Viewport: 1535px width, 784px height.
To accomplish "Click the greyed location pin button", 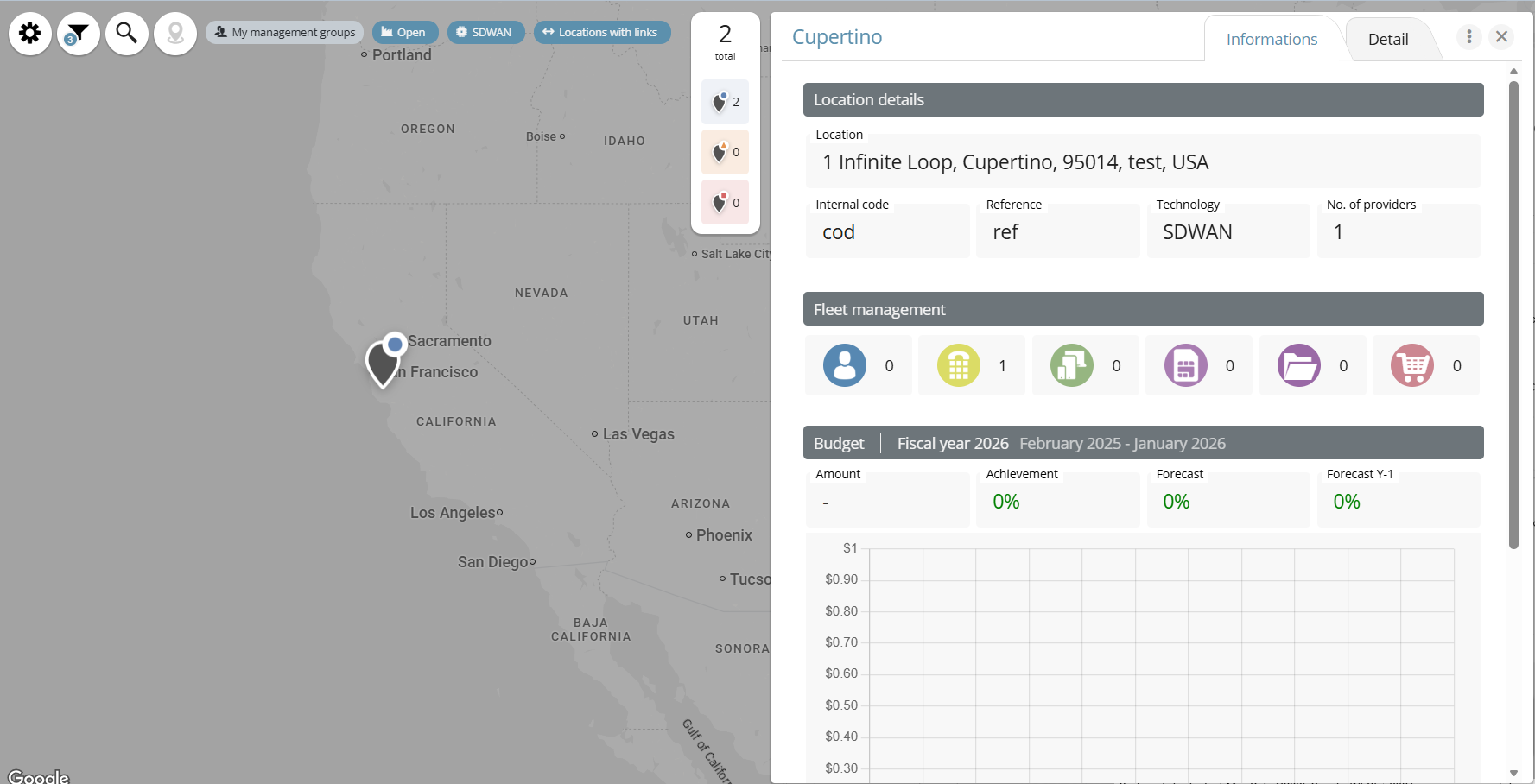I will pyautogui.click(x=175, y=34).
